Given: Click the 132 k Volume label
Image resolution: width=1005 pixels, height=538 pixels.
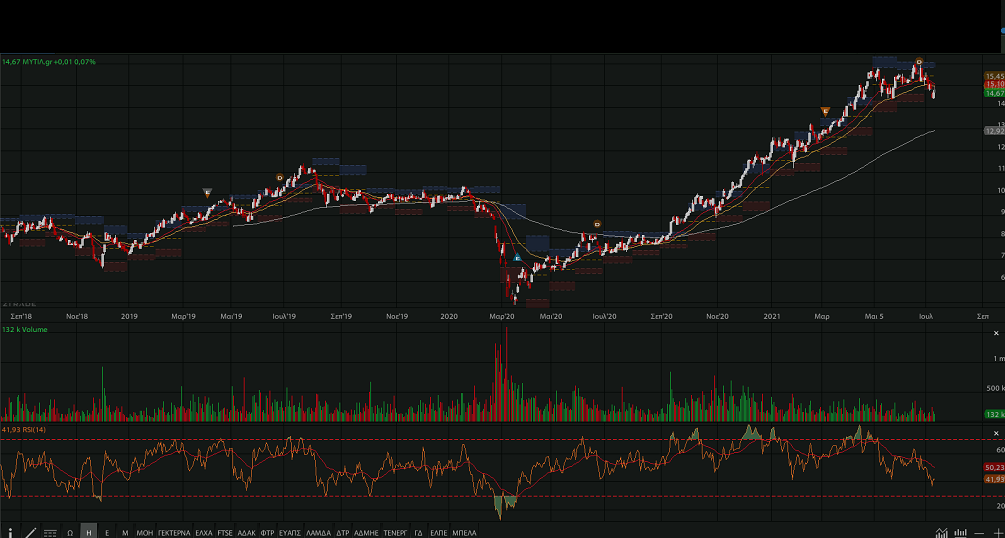Looking at the screenshot, I should pos(25,330).
